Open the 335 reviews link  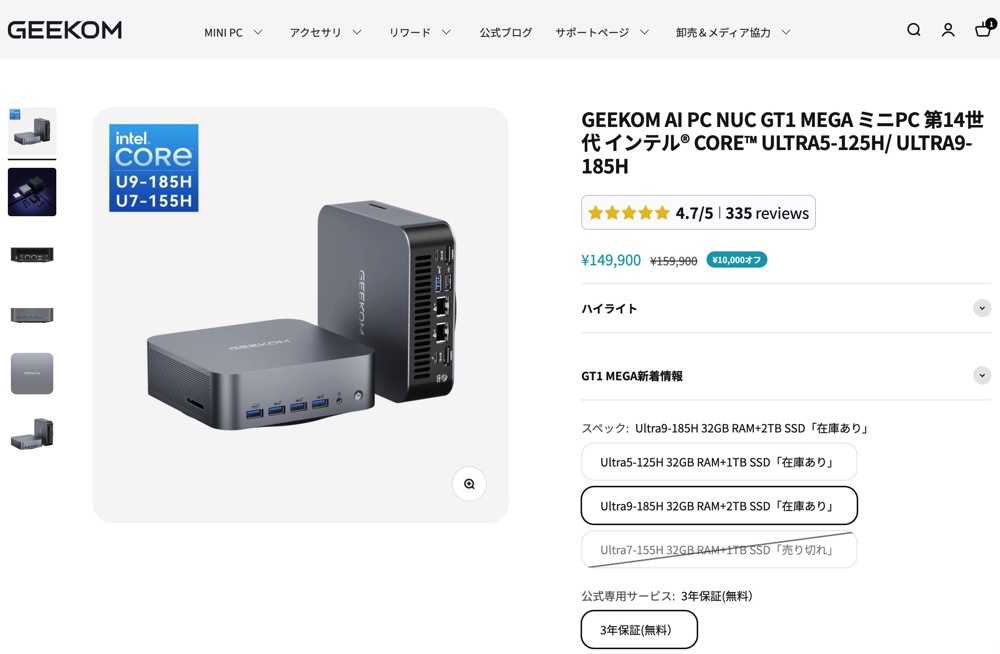coord(767,213)
